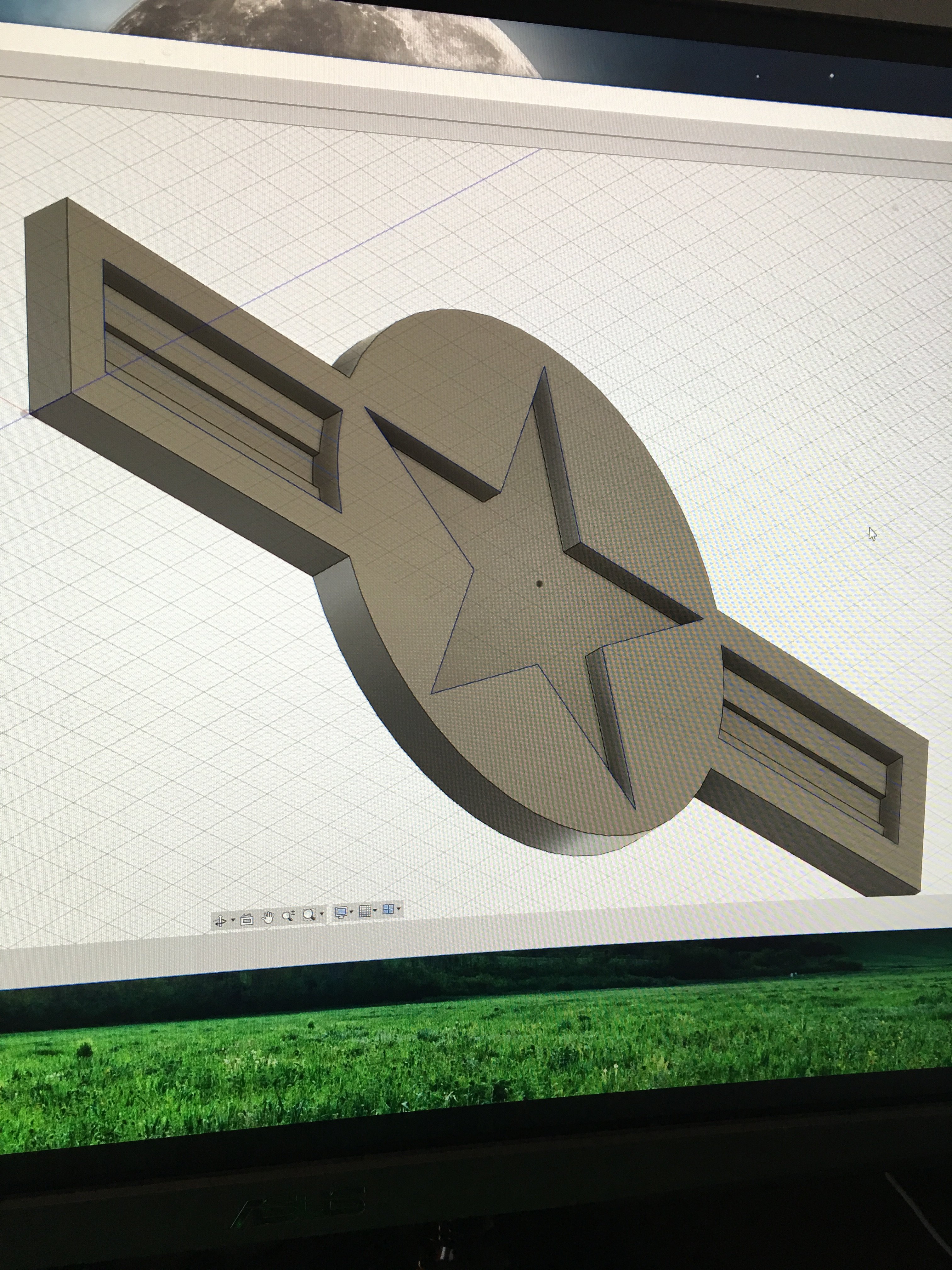The height and width of the screenshot is (1270, 952).
Task: Open the Grid and Snaps icon
Action: [365, 911]
